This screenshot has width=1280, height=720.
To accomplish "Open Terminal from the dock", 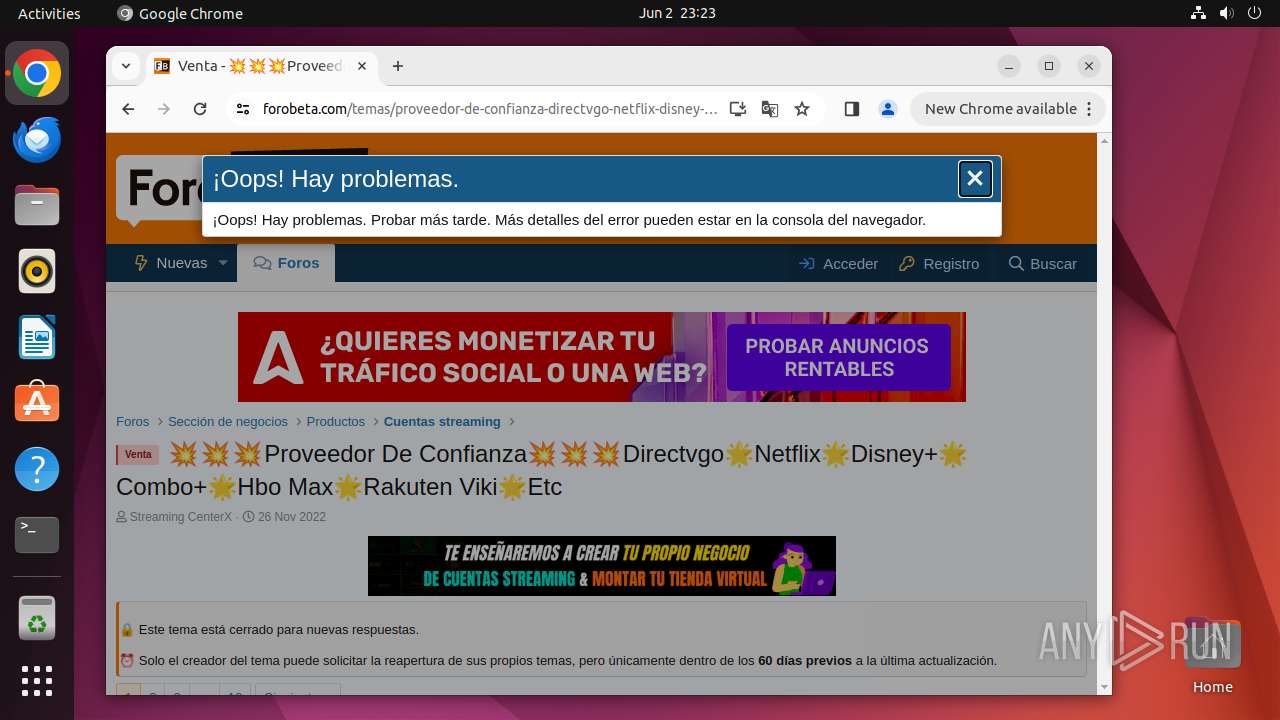I will click(37, 535).
